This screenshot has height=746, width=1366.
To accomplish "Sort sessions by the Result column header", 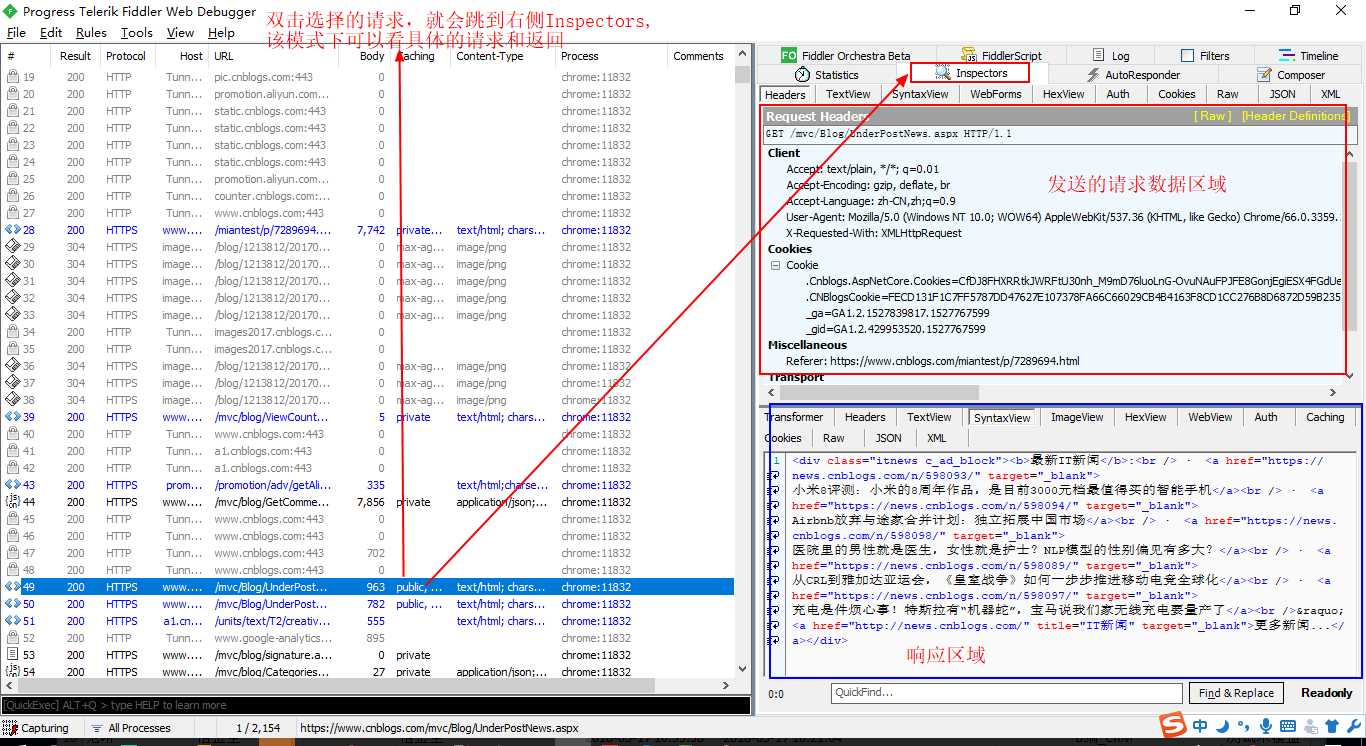I will tap(75, 56).
